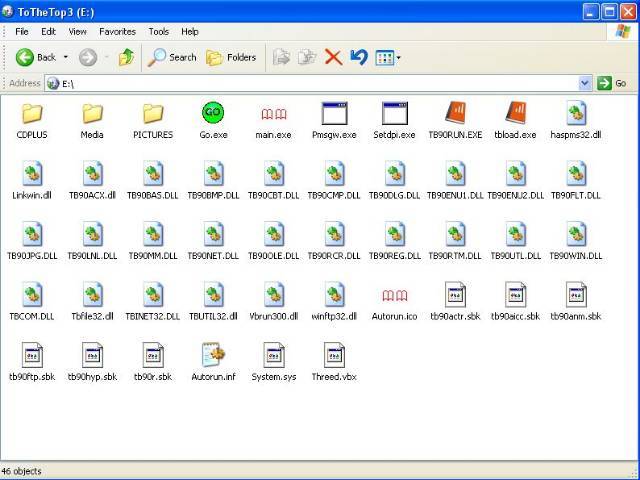
Task: Click the Folders toolbar button
Action: click(x=231, y=57)
